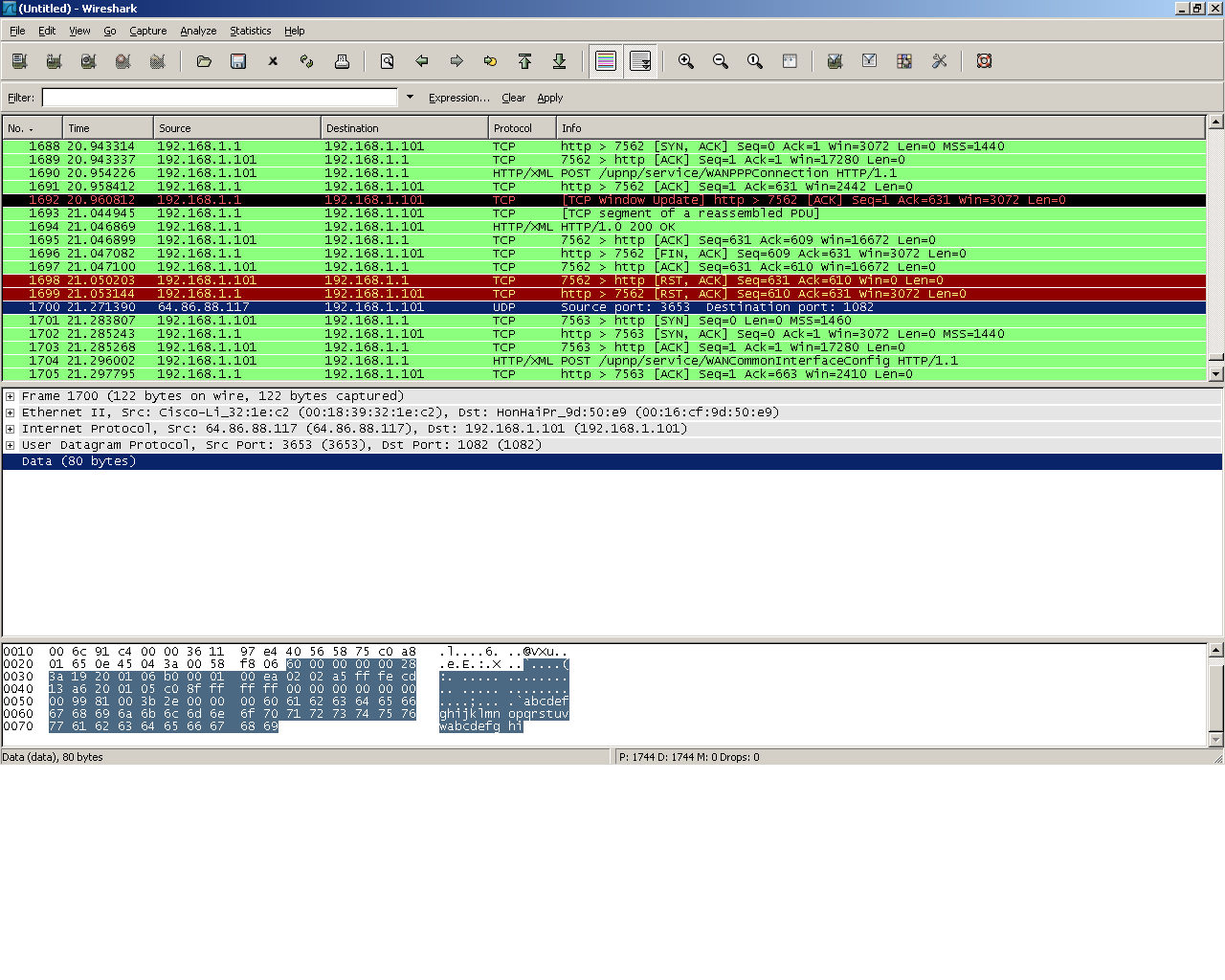Toggle auto-scroll in live capture
This screenshot has height=980, width=1225.
pyautogui.click(x=640, y=61)
